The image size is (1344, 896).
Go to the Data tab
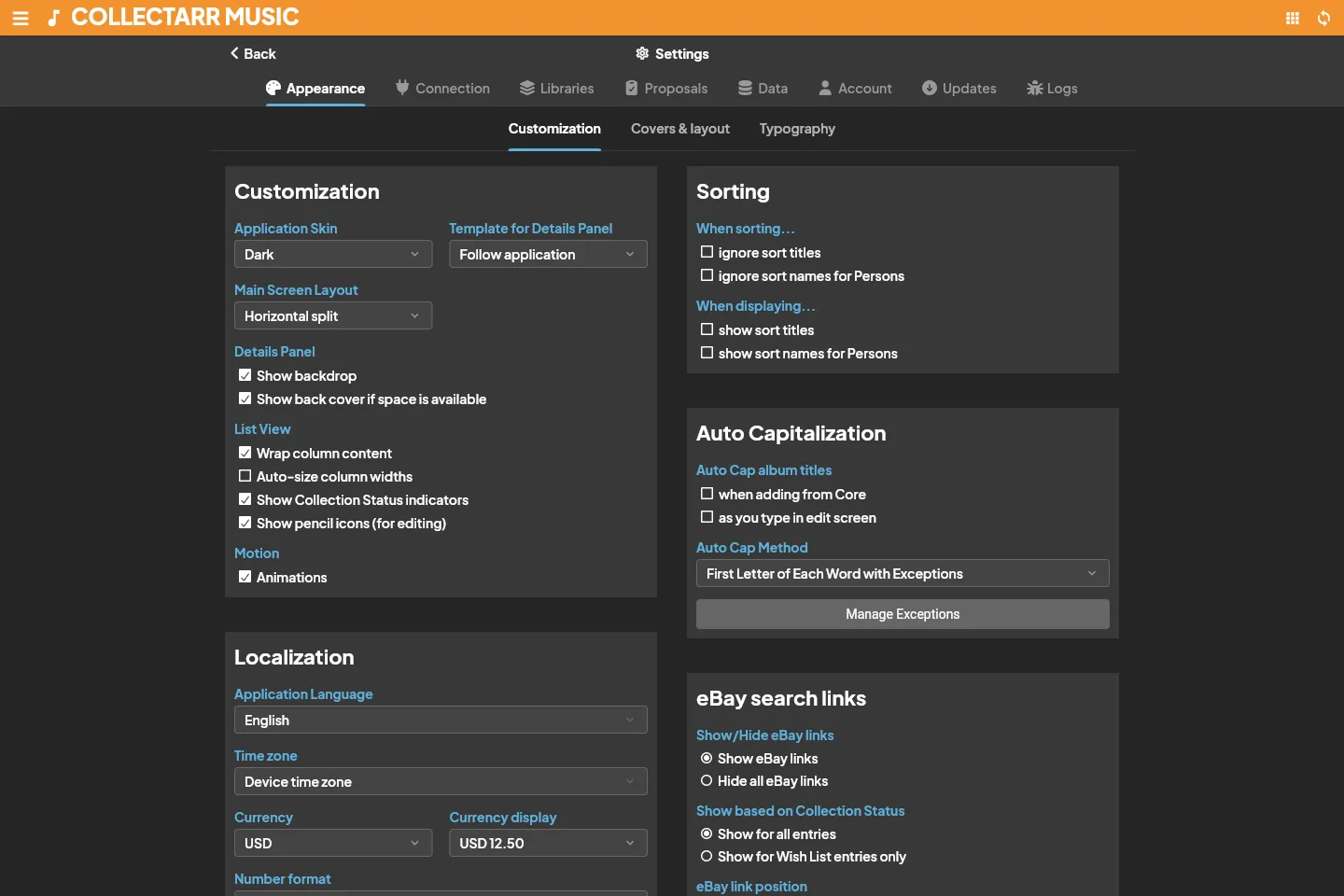click(x=763, y=88)
